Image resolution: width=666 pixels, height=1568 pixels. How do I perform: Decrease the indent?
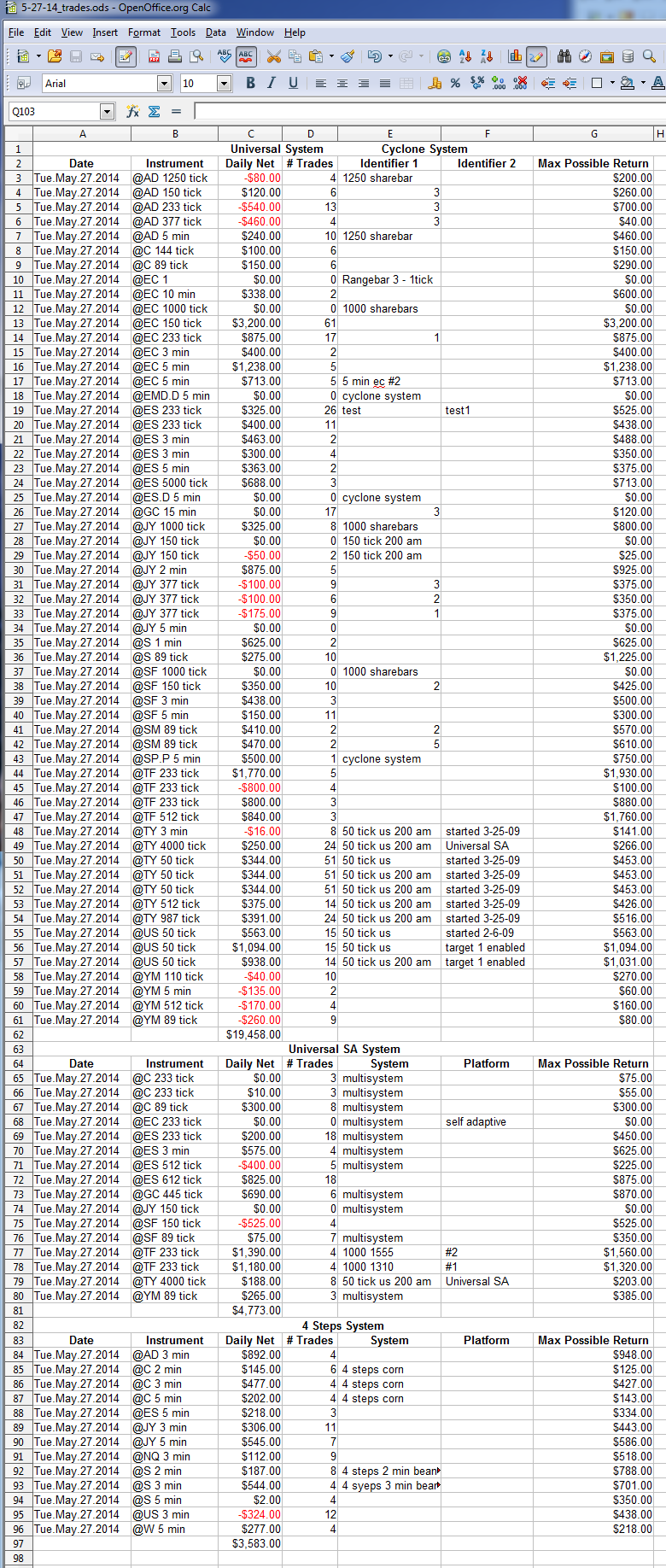pos(548,83)
